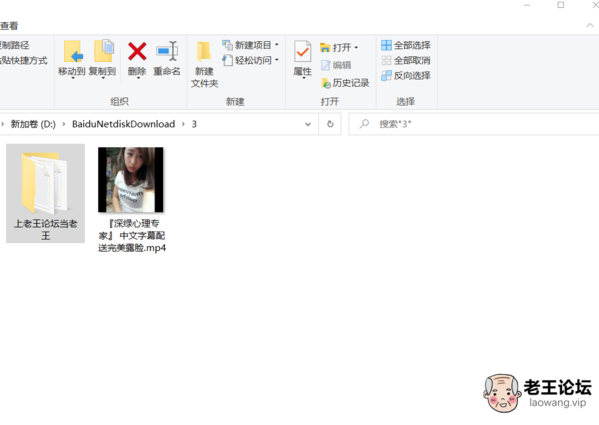Click 历史记录 (History) icon
This screenshot has height=425, width=599.
pos(325,83)
